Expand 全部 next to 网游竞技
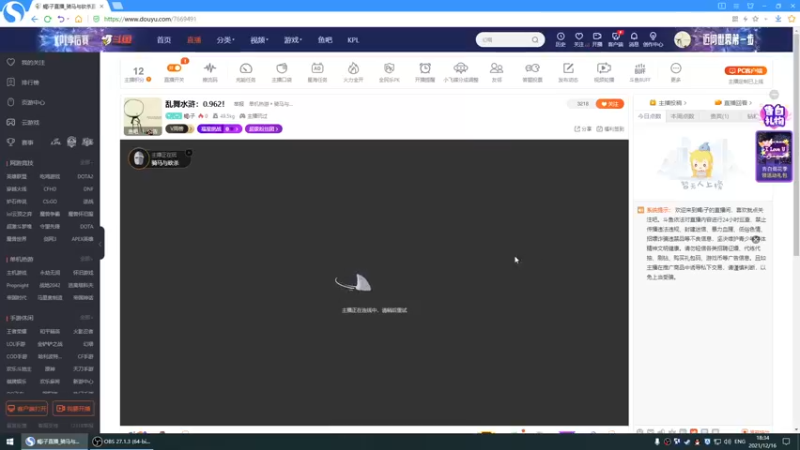 pos(86,162)
